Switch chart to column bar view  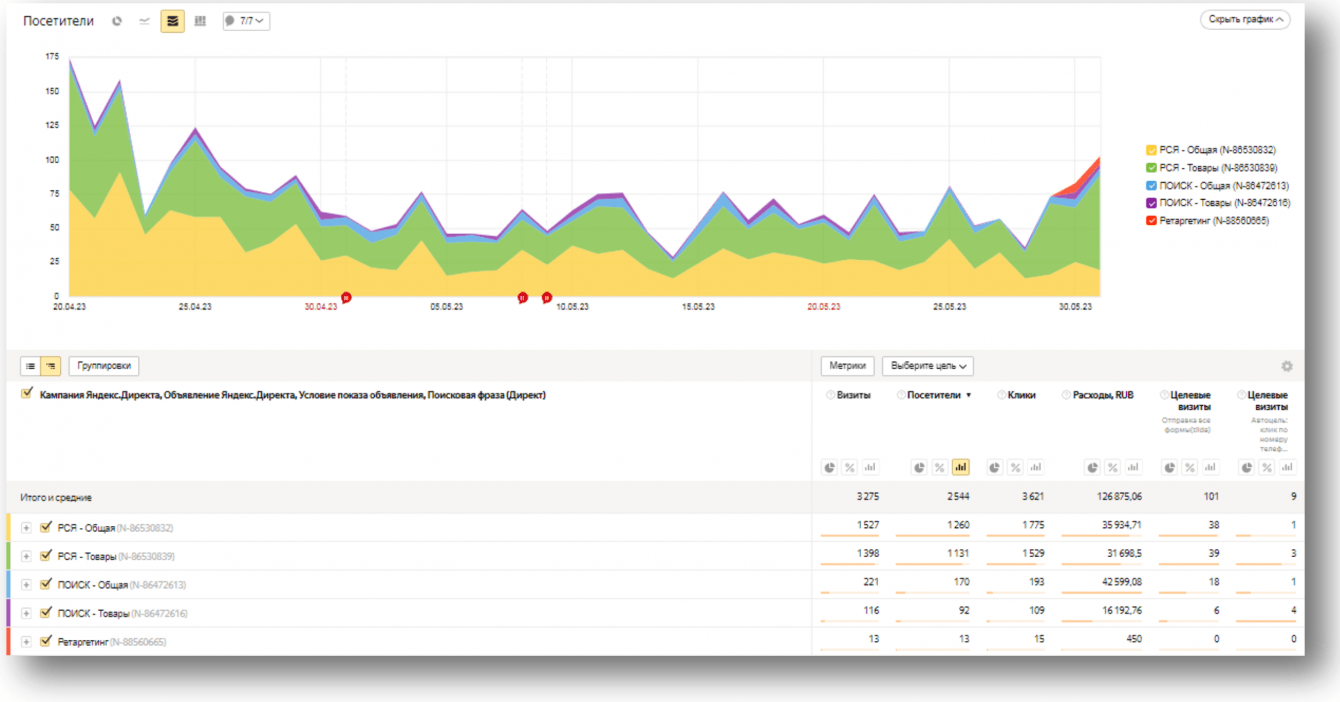pos(200,21)
